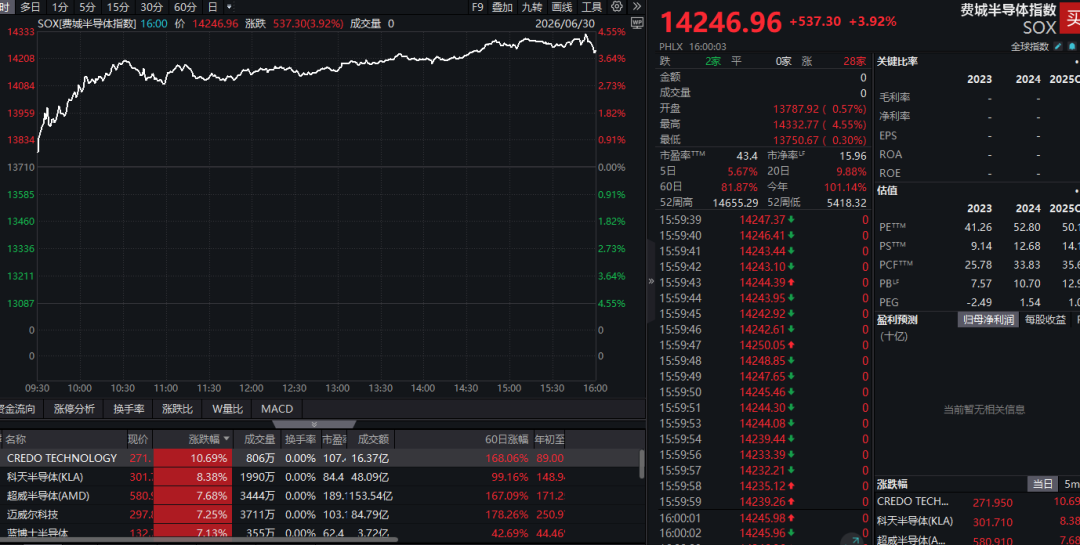The image size is (1080, 545).
Task: Sort by the 成交额 column header
Action: pos(373,439)
